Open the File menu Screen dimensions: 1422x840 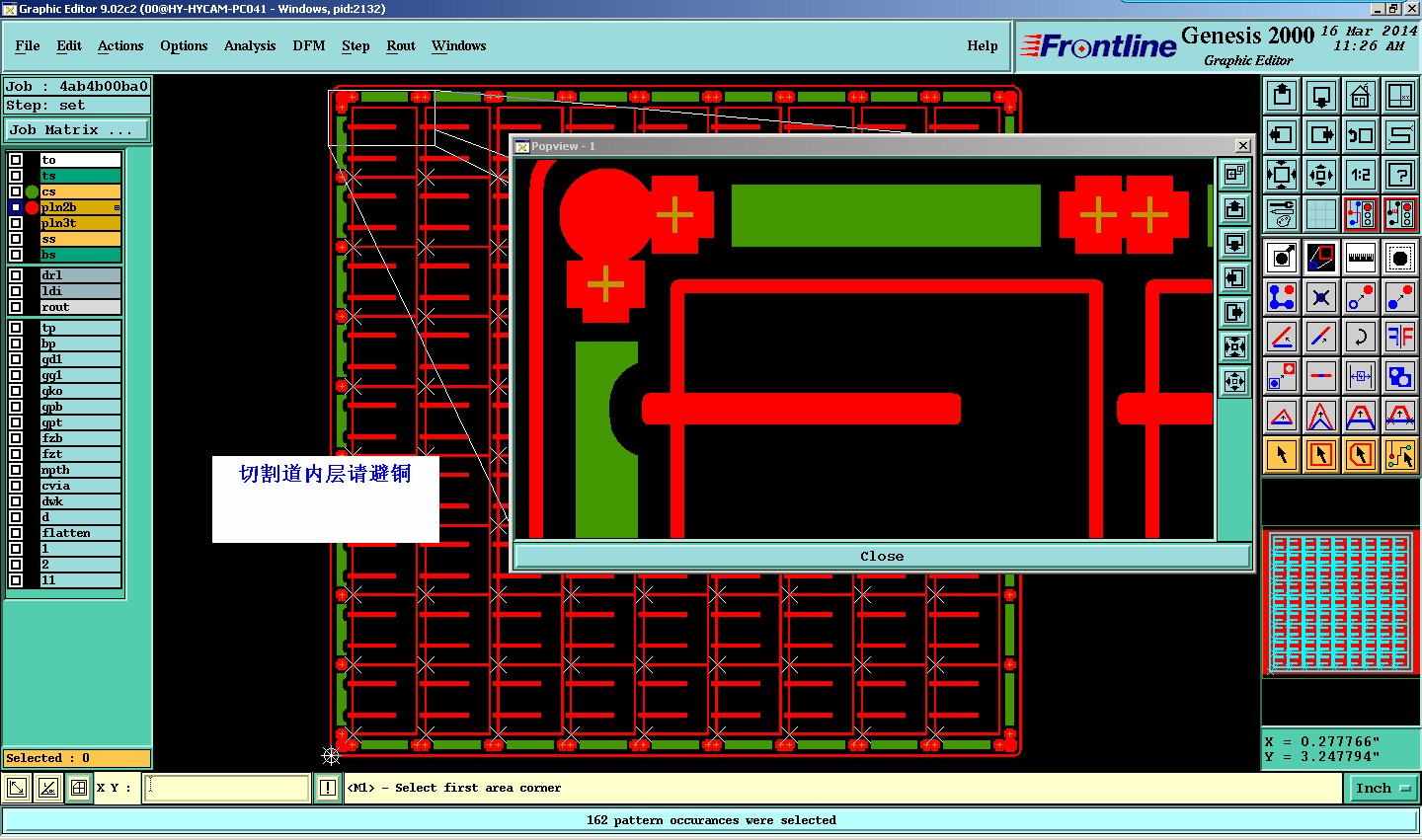click(28, 45)
